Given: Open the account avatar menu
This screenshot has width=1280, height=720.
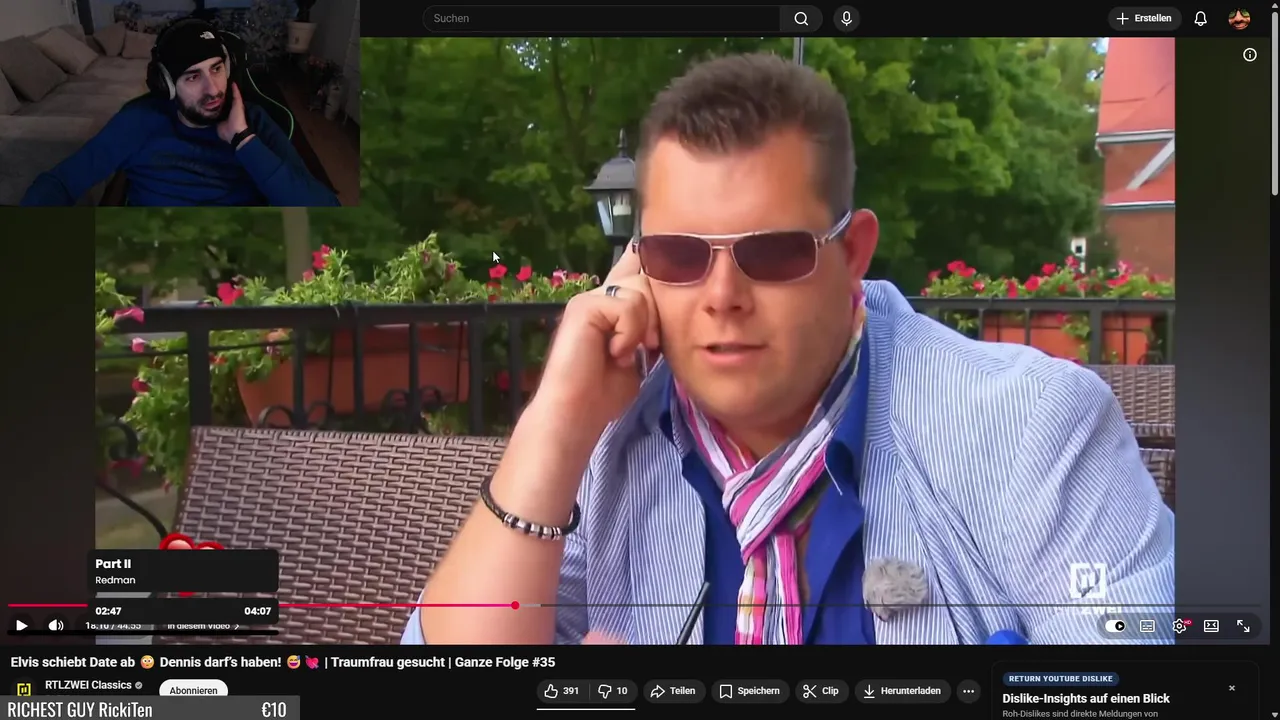Looking at the screenshot, I should point(1239,18).
